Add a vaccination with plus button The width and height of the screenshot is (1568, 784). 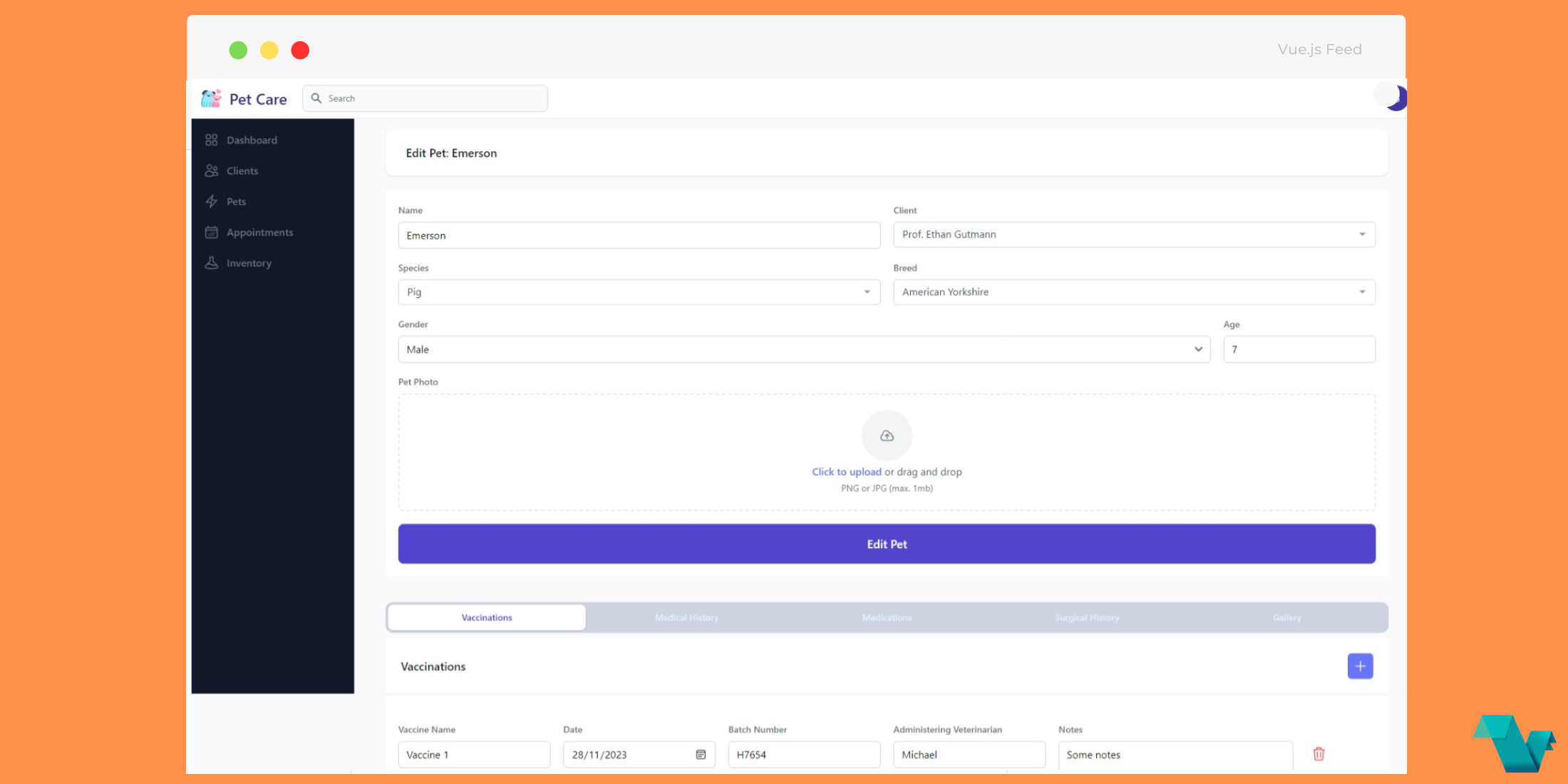(1360, 666)
